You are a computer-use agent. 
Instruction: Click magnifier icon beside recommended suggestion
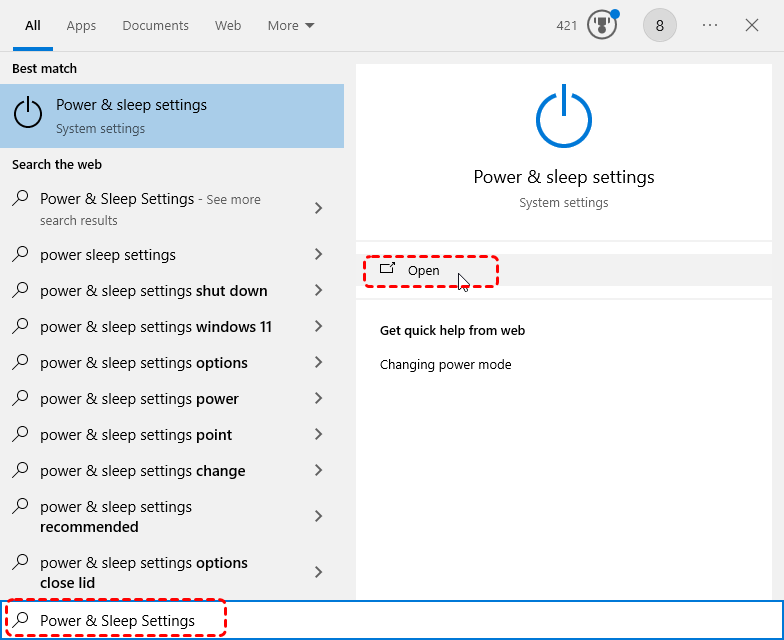pos(20,506)
